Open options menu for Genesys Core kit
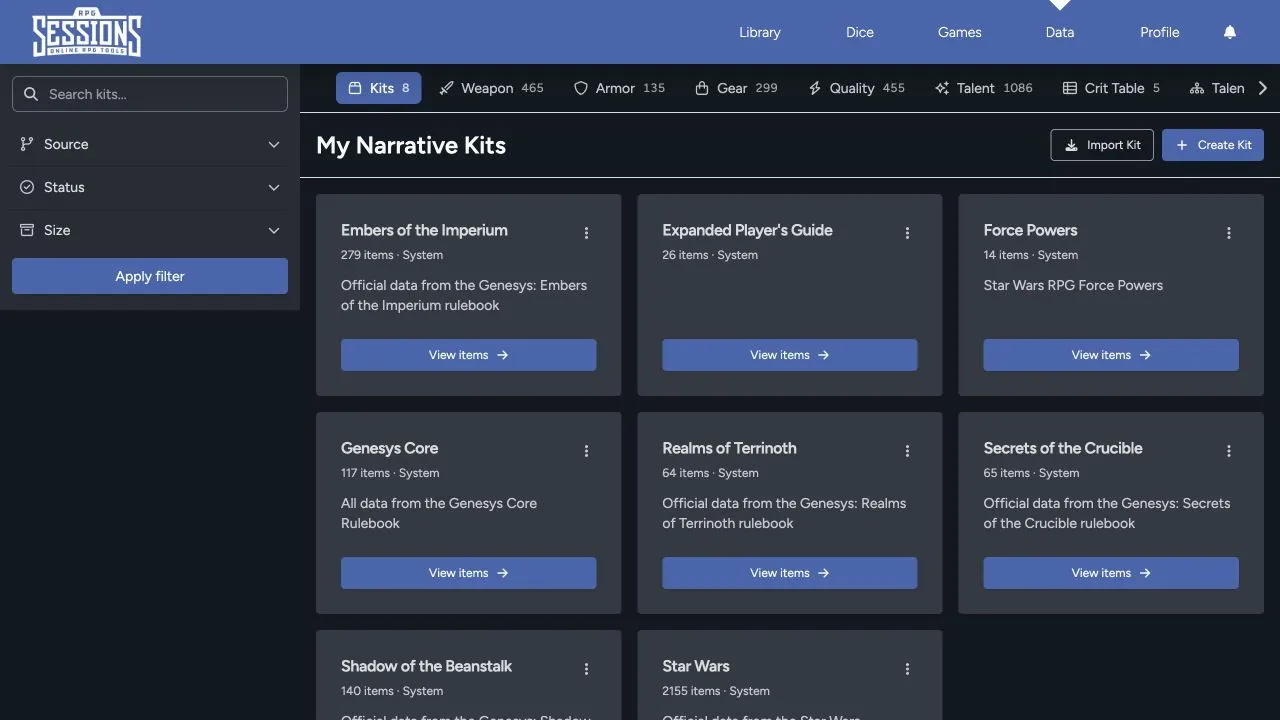This screenshot has height=720, width=1280. [x=586, y=451]
